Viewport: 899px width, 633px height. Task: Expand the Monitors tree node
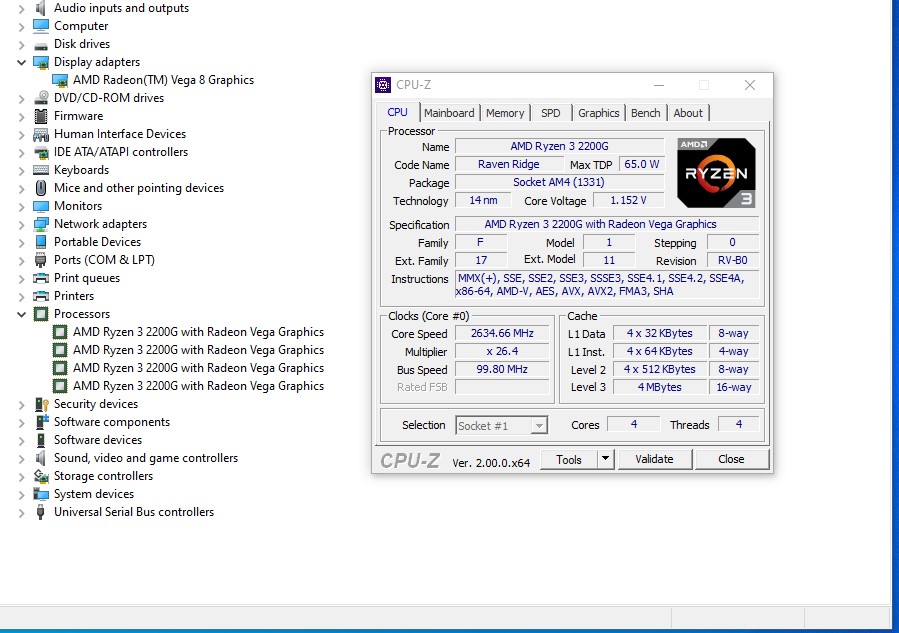(x=22, y=206)
